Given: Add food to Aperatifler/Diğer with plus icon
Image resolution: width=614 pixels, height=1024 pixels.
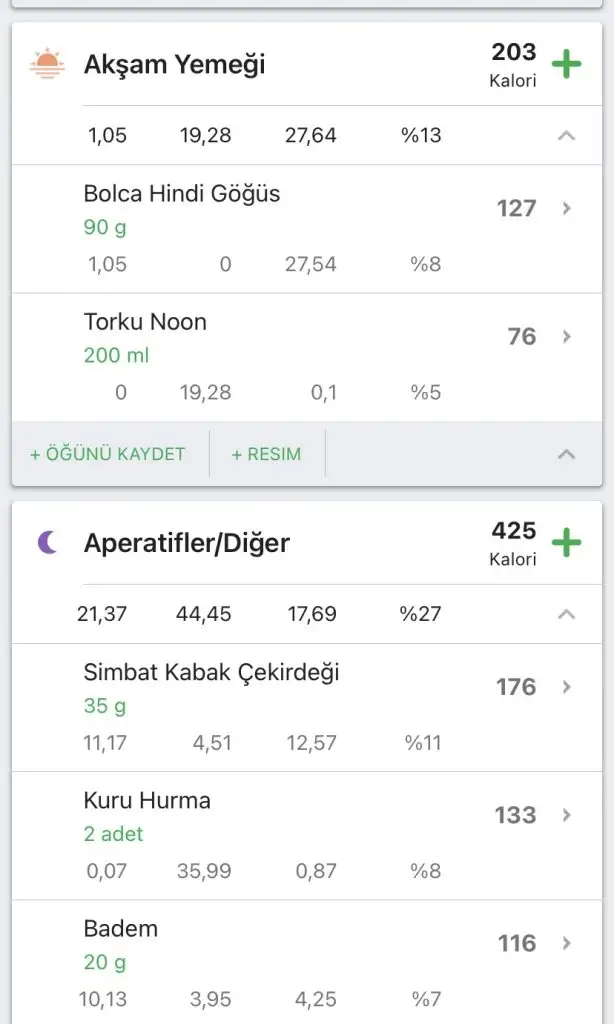Looking at the screenshot, I should tap(567, 544).
